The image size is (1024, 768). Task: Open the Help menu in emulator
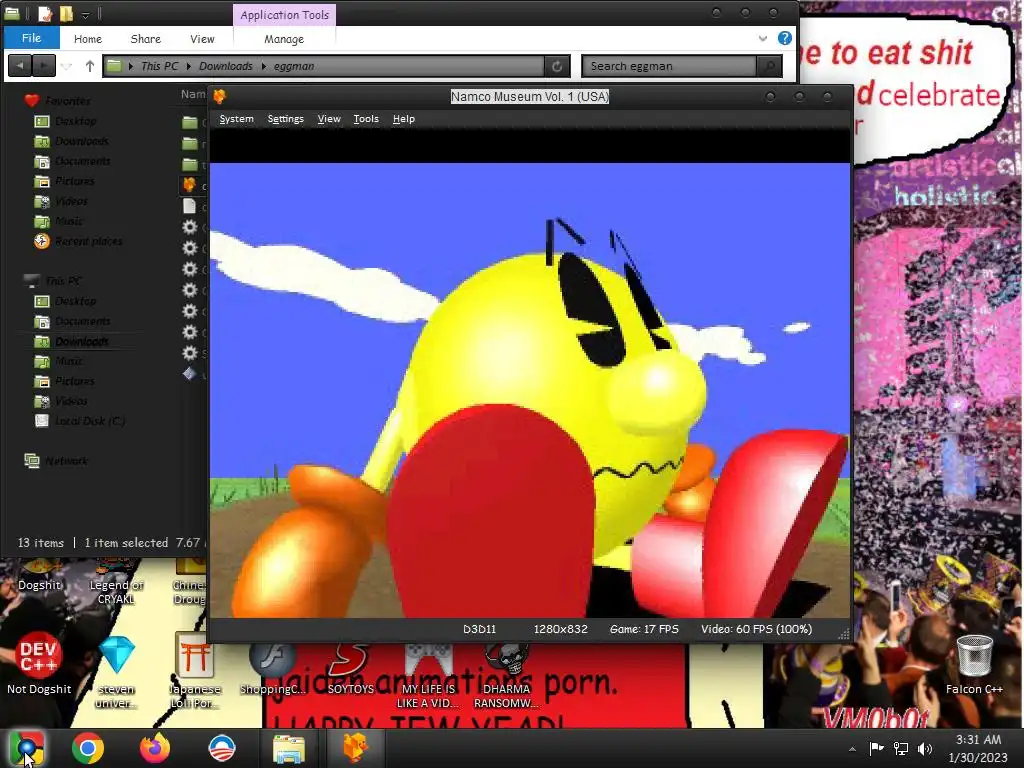click(404, 119)
